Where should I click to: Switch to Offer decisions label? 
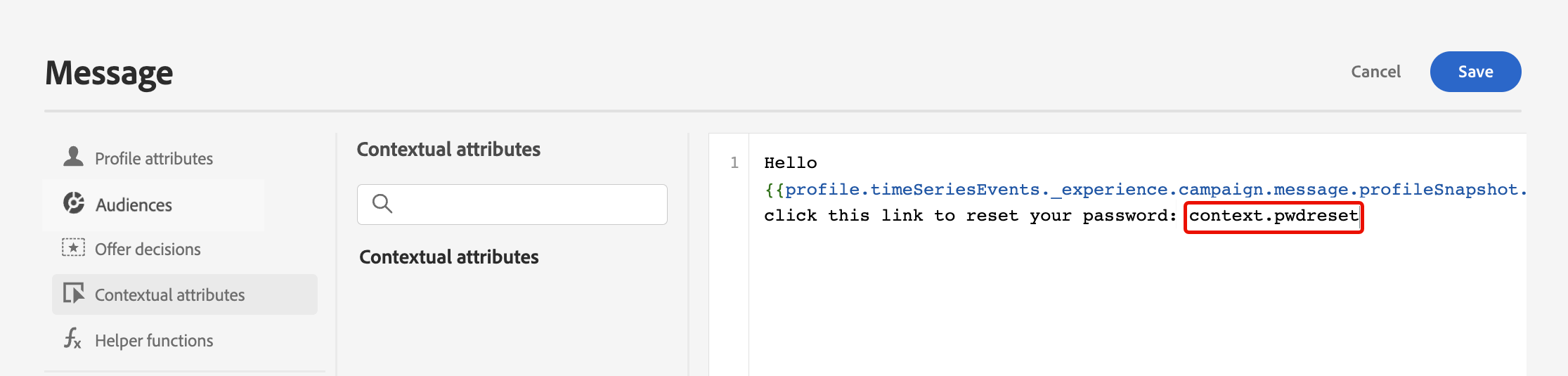coord(148,249)
